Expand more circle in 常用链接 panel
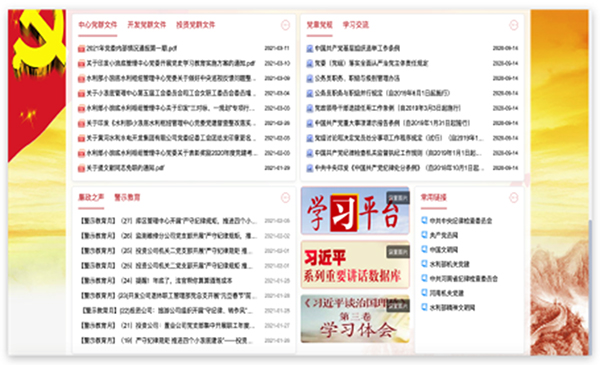The height and width of the screenshot is (365, 600). [x=514, y=198]
